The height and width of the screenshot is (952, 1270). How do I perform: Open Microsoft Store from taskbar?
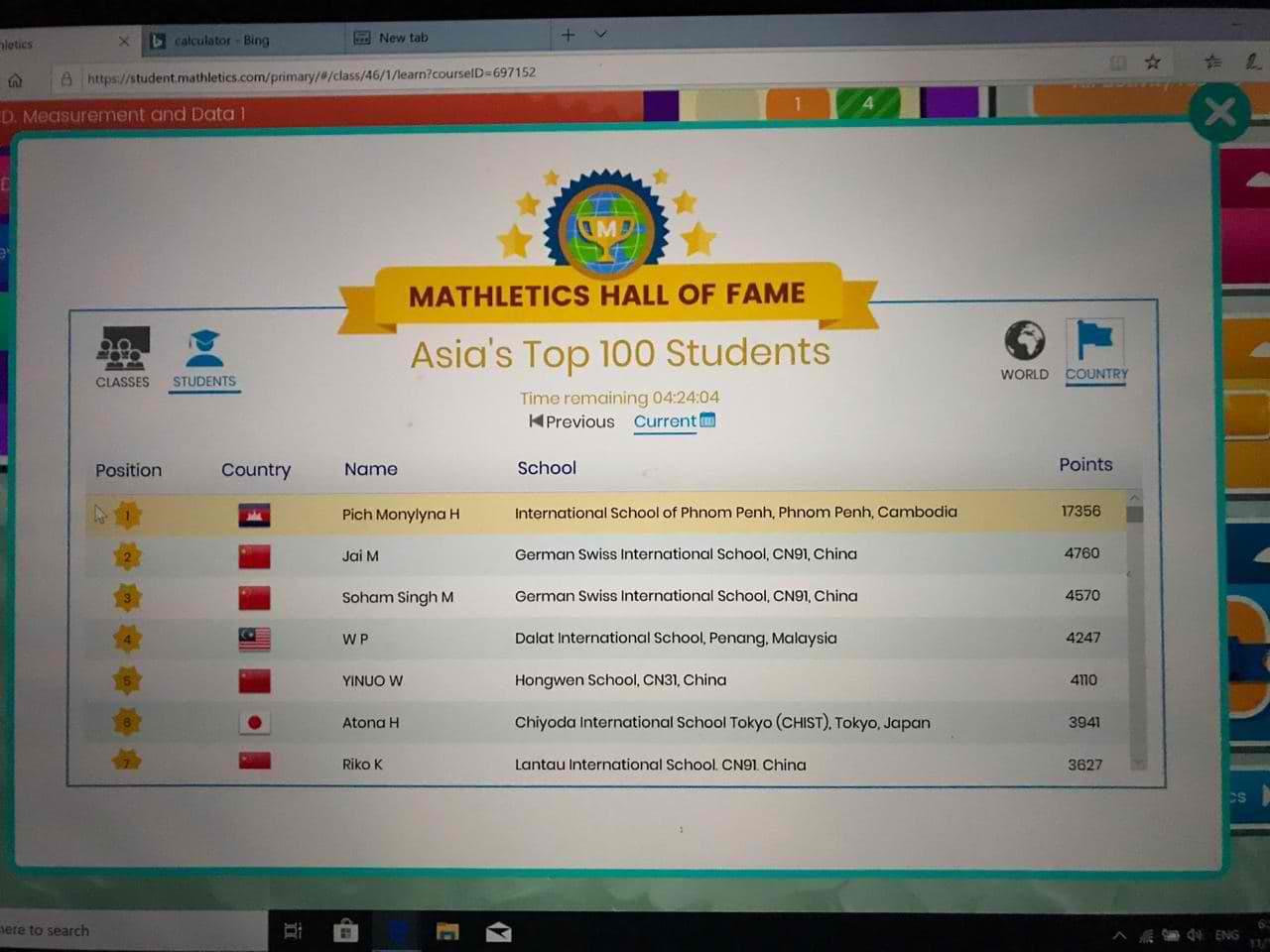tap(345, 930)
